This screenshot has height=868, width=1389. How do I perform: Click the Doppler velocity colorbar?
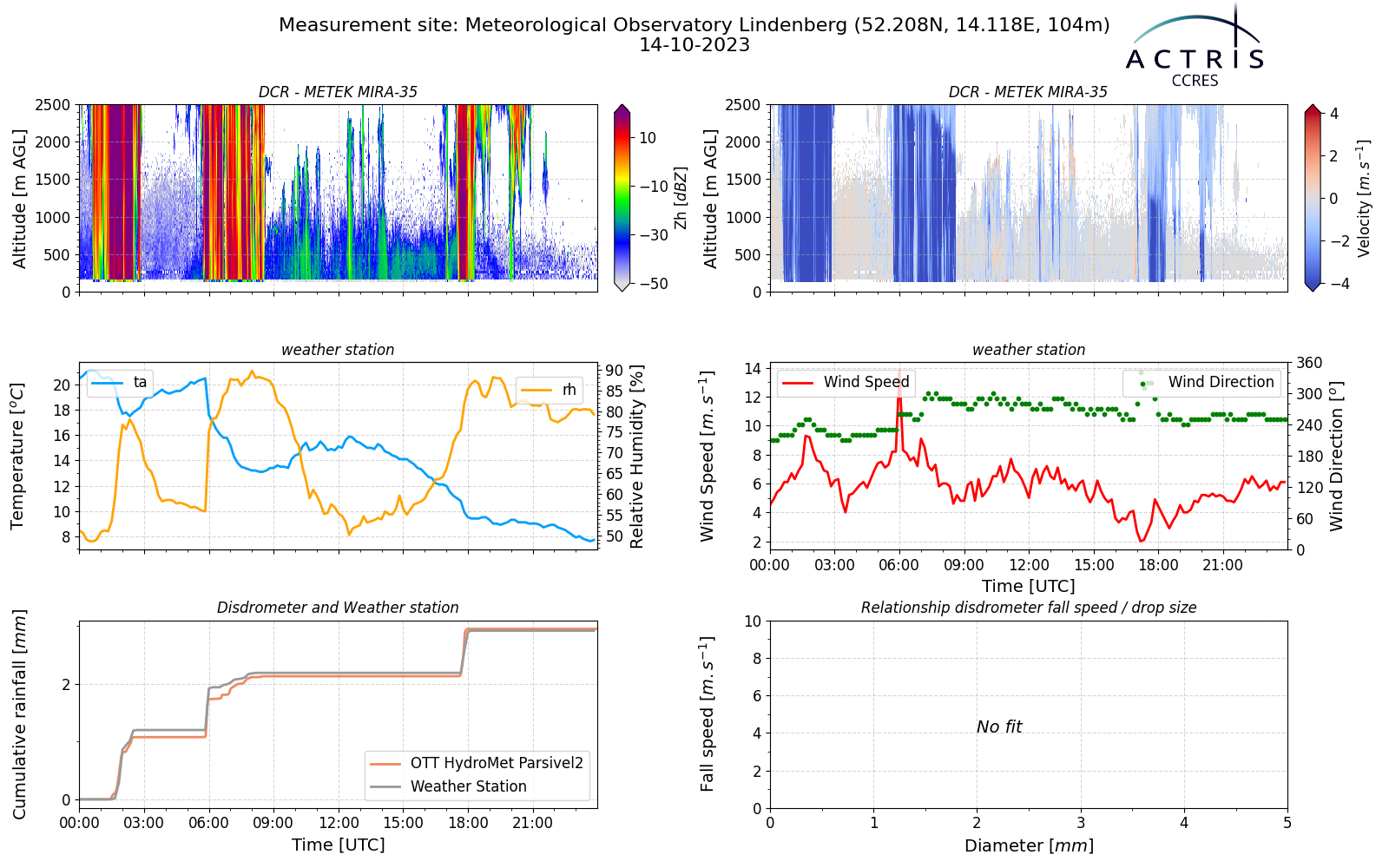pyautogui.click(x=1313, y=198)
